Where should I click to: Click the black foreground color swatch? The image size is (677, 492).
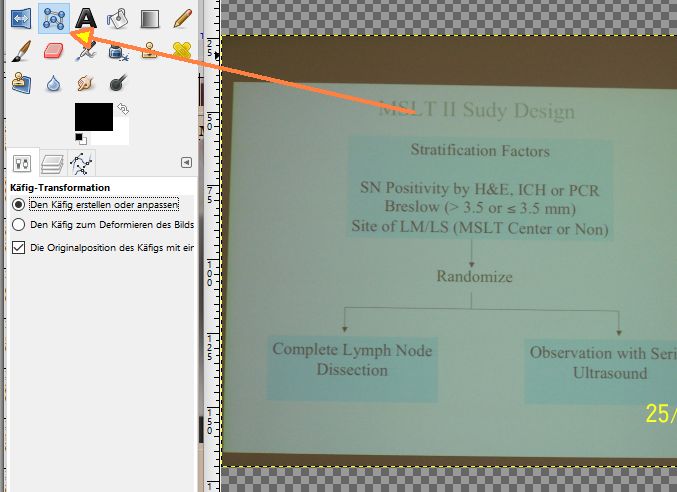[x=94, y=118]
